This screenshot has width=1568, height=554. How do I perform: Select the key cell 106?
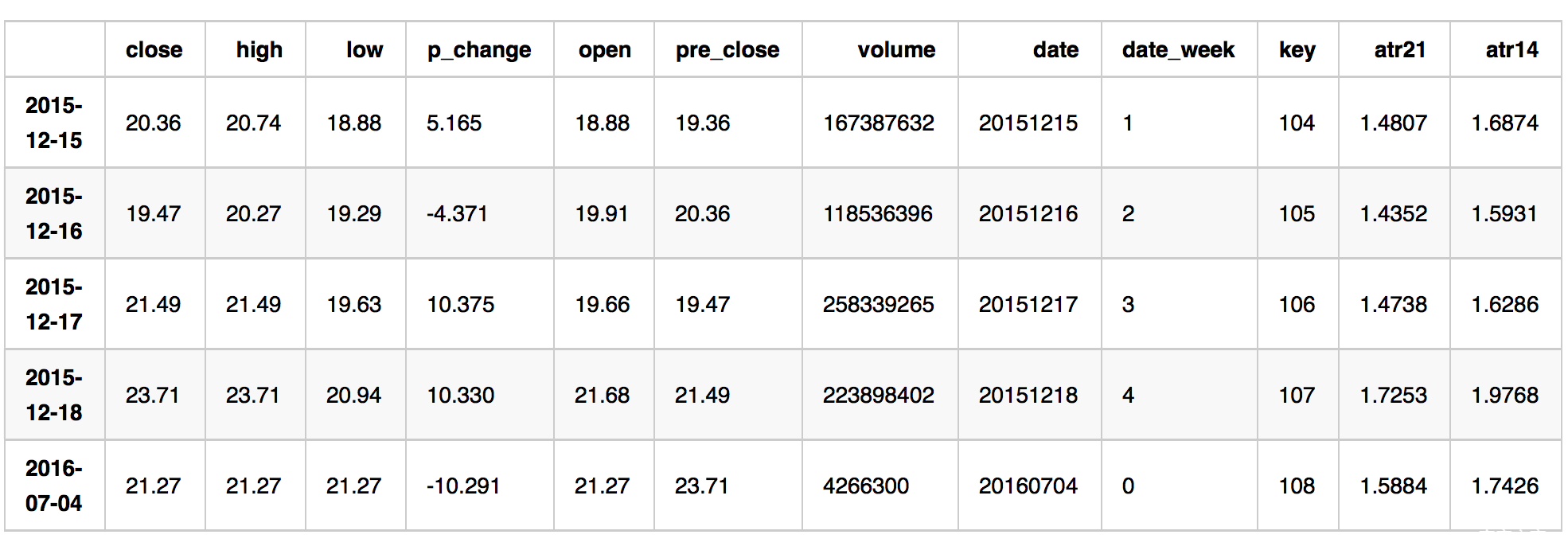(x=1297, y=304)
